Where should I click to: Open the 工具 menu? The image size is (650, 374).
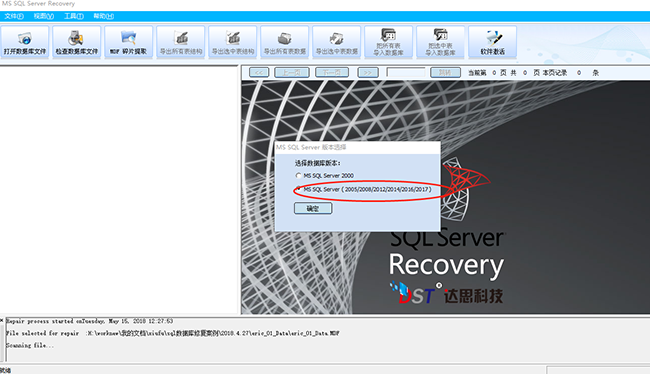pos(74,16)
